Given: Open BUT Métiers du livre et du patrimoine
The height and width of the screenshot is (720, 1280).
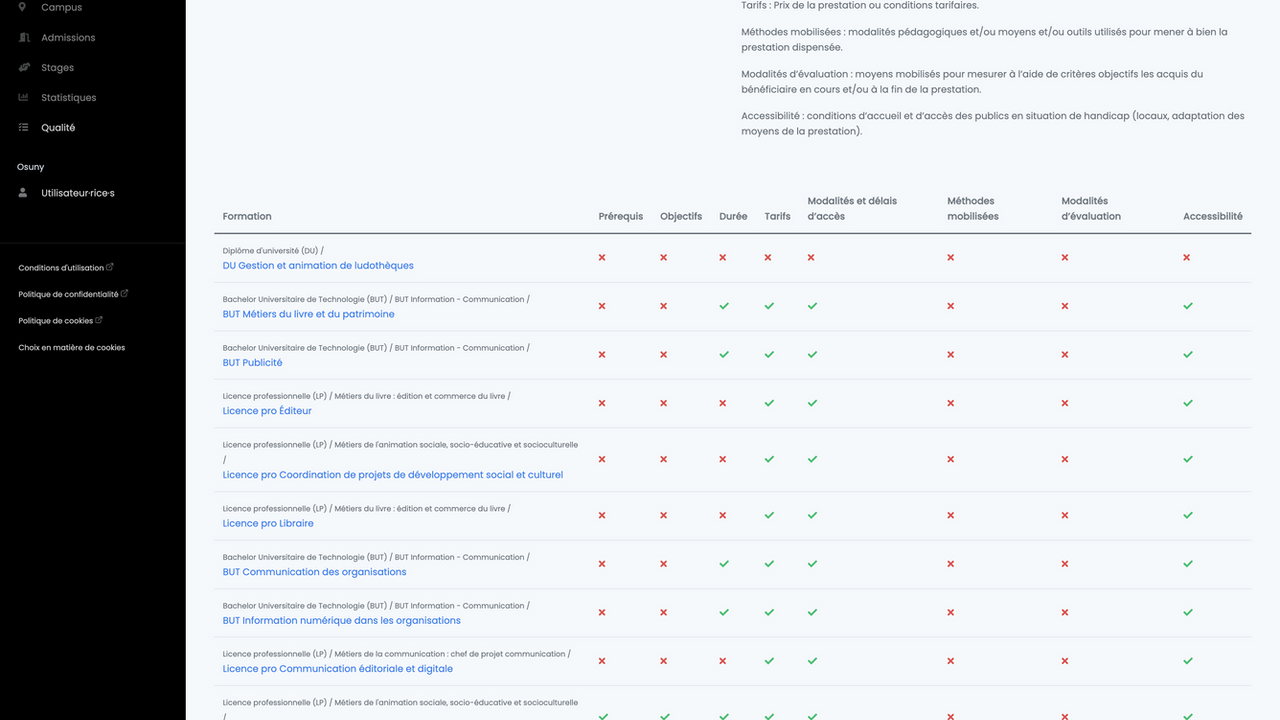Looking at the screenshot, I should (308, 314).
